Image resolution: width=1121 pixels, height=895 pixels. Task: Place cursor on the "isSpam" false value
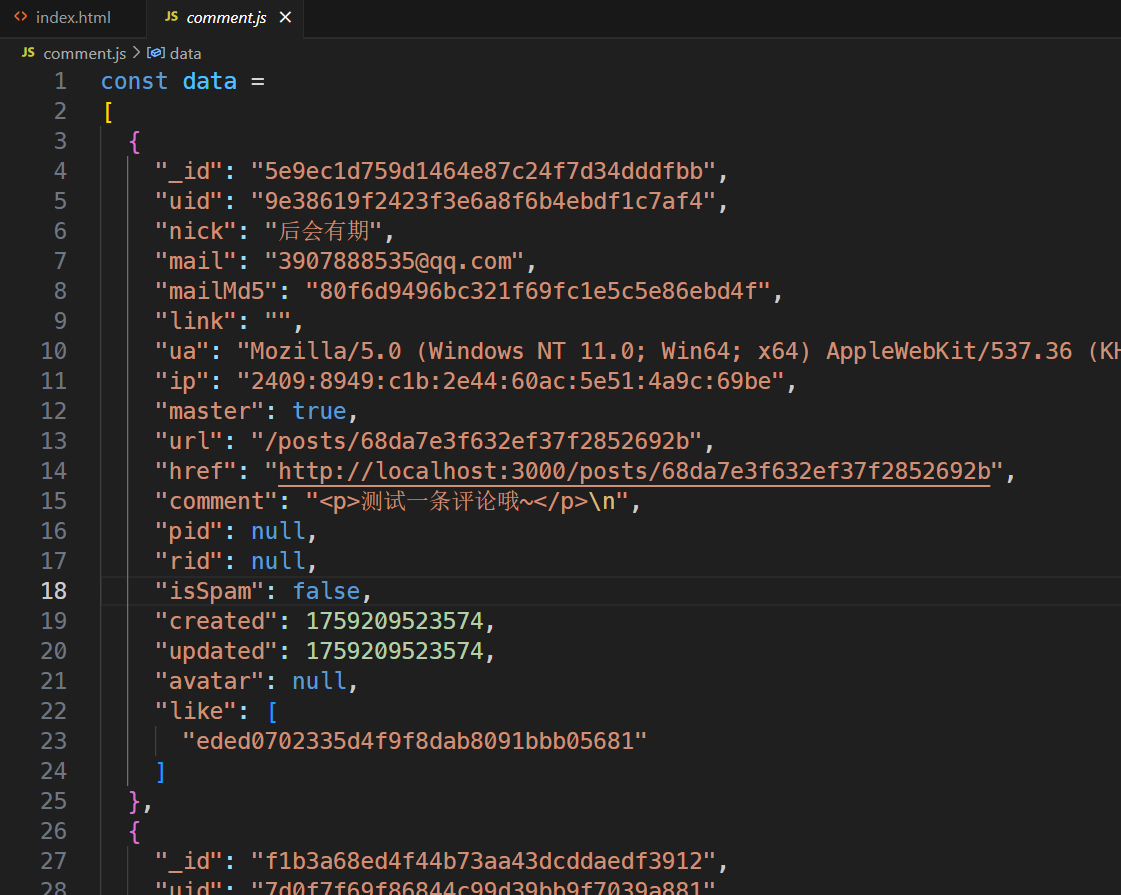tap(326, 591)
